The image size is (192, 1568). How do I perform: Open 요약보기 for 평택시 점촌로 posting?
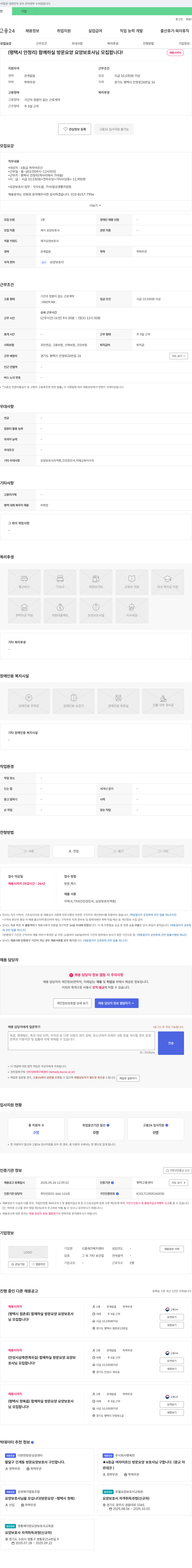172,1317
